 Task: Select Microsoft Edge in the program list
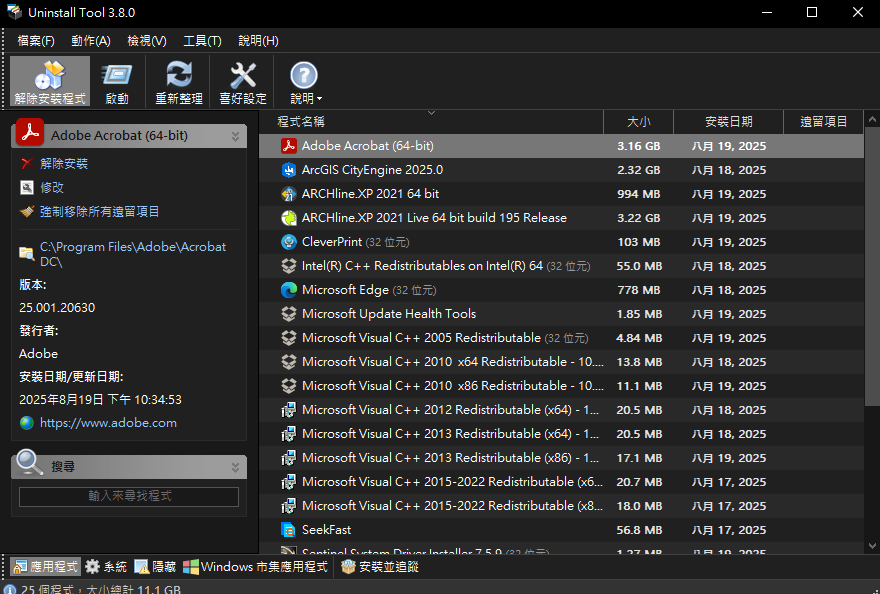(344, 290)
